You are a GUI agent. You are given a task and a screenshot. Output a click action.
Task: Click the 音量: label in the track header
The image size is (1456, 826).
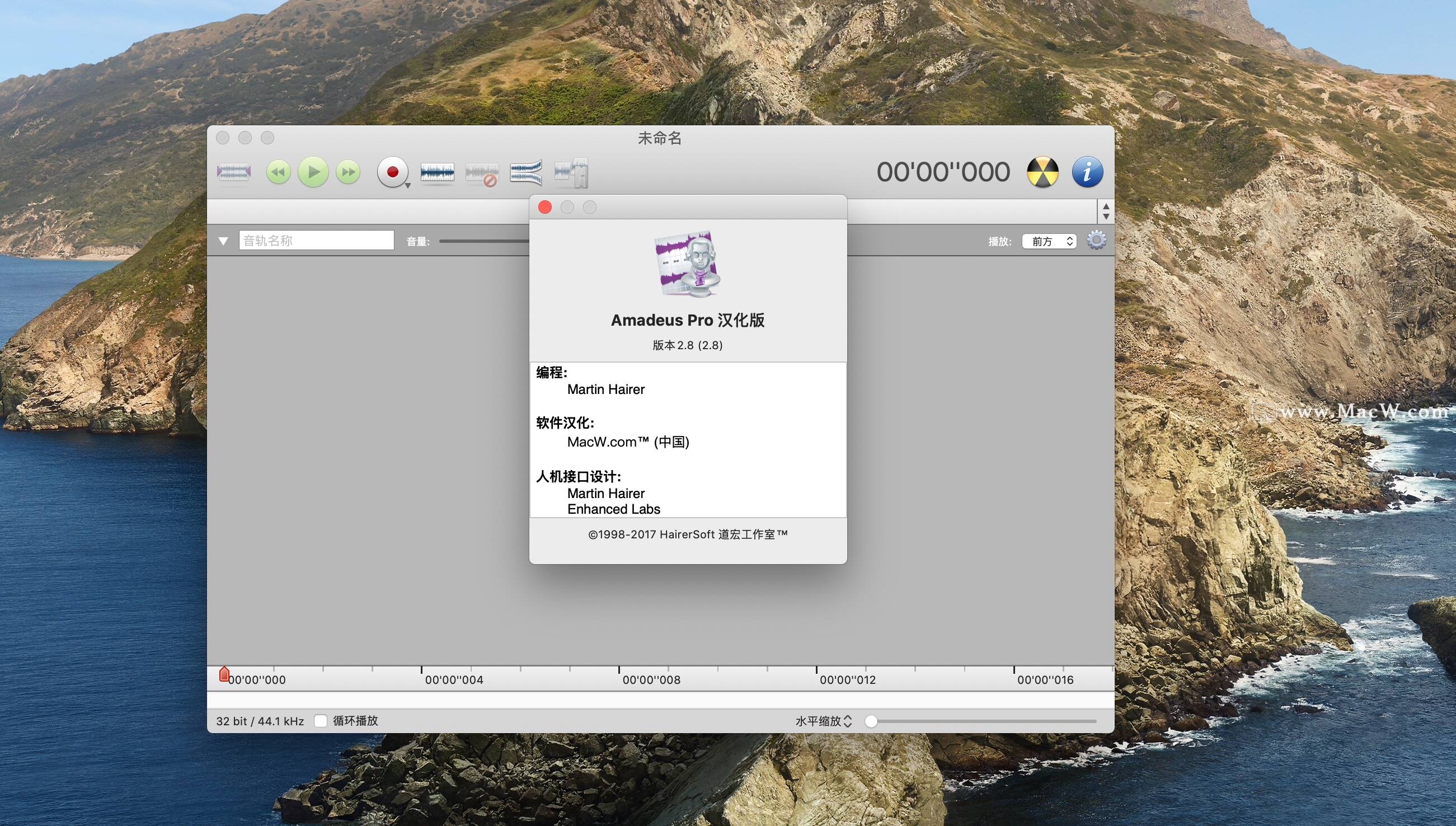[418, 242]
